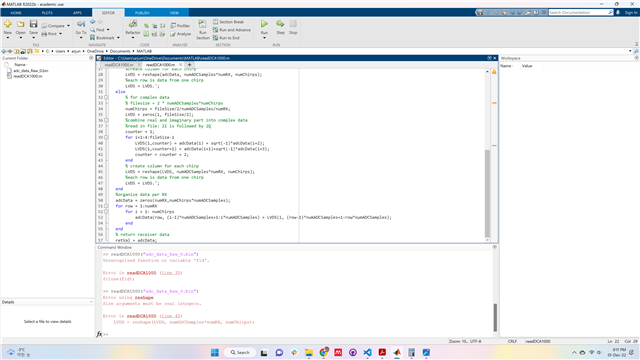Image resolution: width=640 pixels, height=360 pixels.
Task: Open the line 35 error link
Action: pyautogui.click(x=171, y=273)
